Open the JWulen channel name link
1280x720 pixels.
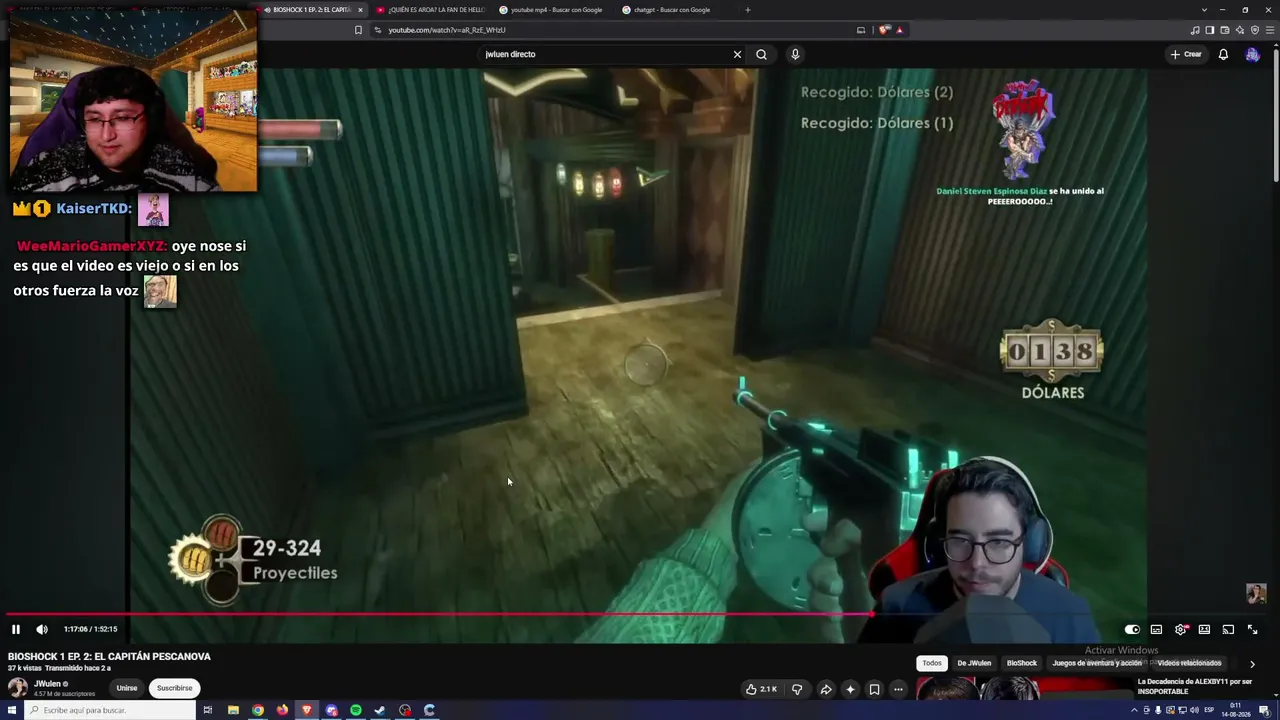48,684
